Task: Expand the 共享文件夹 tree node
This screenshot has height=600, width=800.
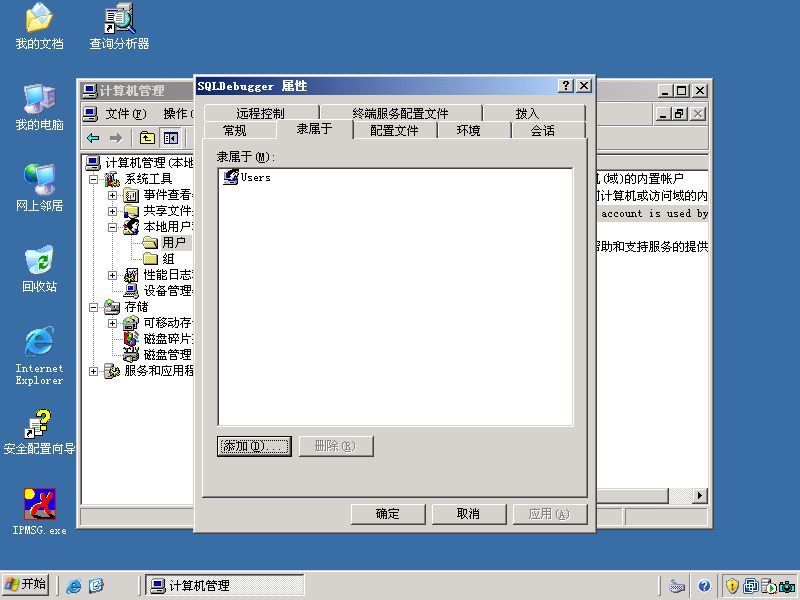Action: pyautogui.click(x=112, y=211)
